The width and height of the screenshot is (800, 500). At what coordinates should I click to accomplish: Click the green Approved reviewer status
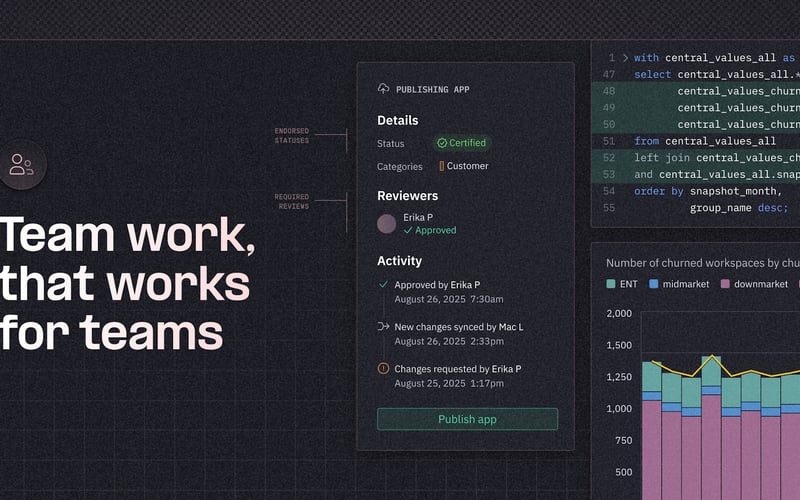[430, 230]
